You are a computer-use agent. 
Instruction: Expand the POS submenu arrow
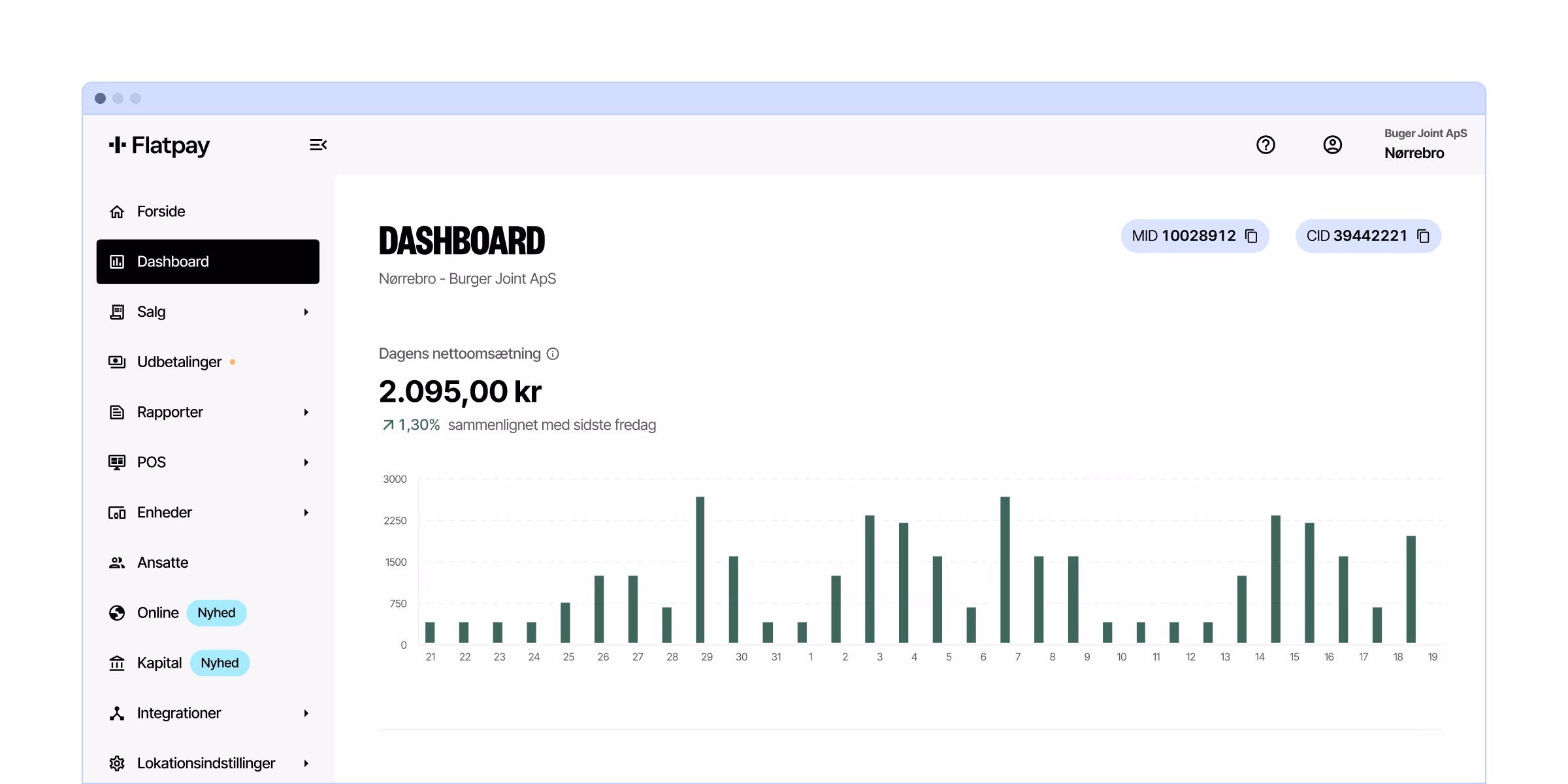pyautogui.click(x=306, y=463)
